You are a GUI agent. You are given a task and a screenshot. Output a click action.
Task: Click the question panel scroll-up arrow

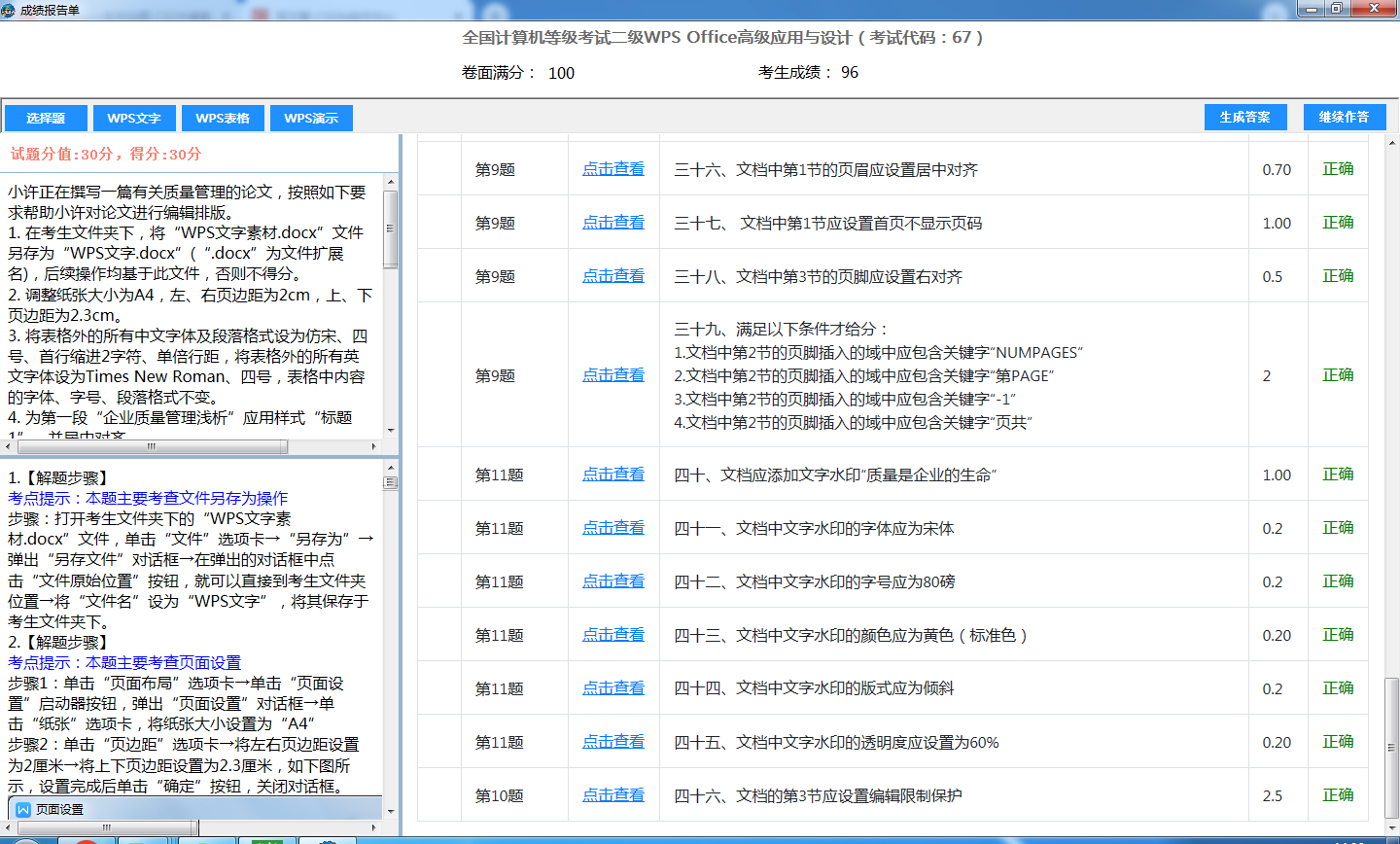pyautogui.click(x=391, y=182)
